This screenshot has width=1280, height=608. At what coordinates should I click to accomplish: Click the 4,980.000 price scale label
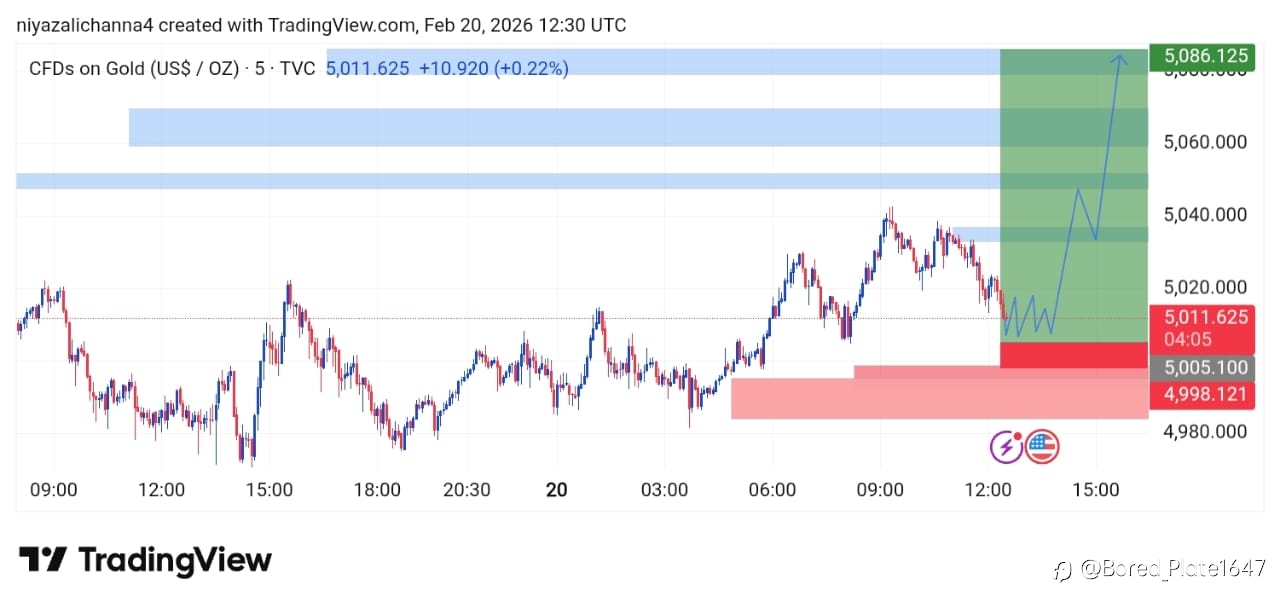pos(1205,432)
